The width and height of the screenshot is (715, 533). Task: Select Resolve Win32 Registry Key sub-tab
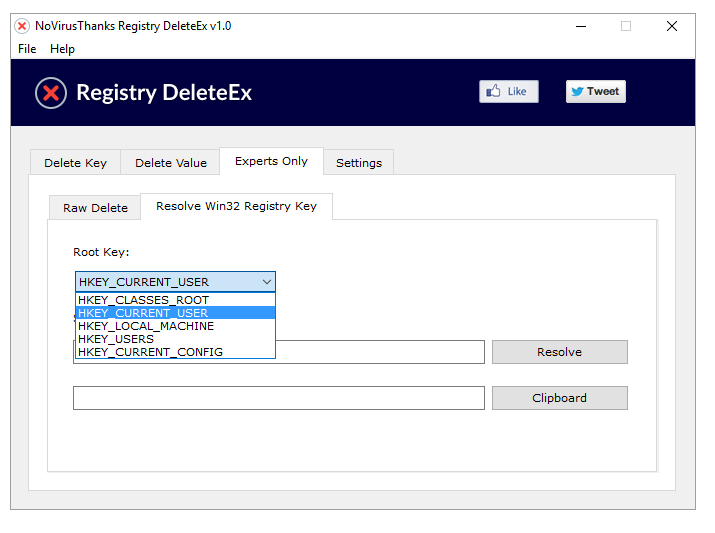236,206
